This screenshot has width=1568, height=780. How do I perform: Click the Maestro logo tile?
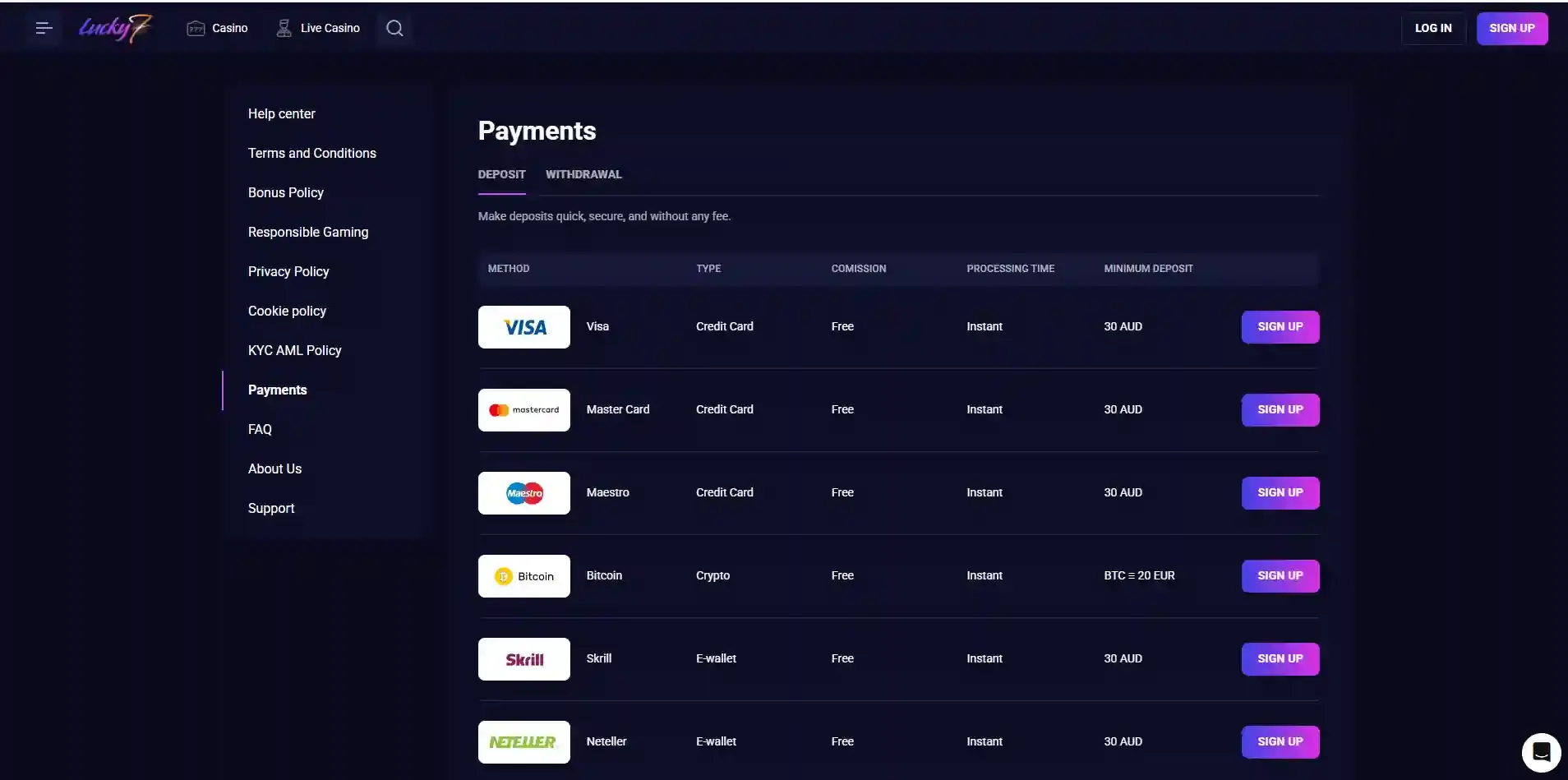pyautogui.click(x=524, y=493)
